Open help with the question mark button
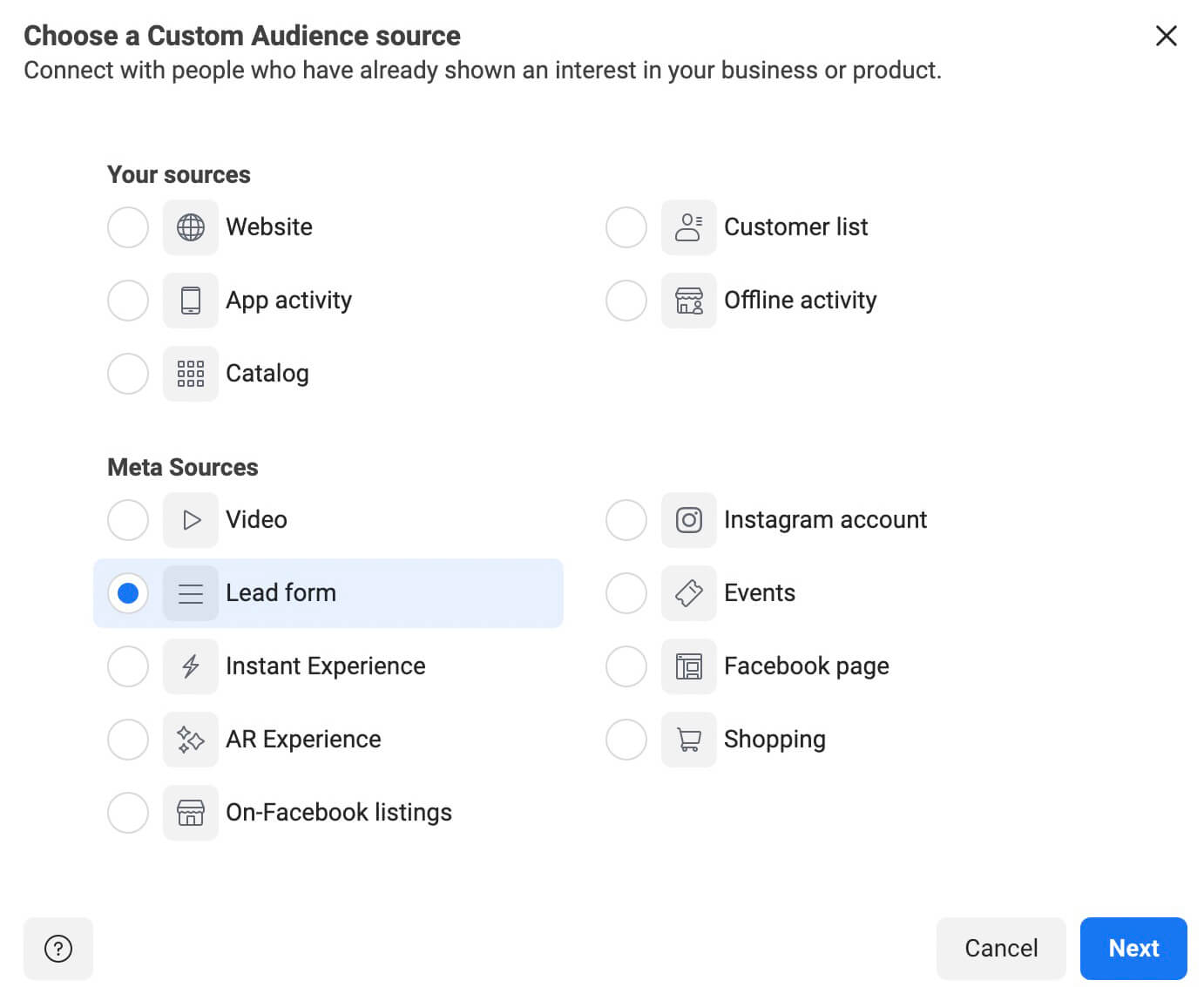 (58, 948)
